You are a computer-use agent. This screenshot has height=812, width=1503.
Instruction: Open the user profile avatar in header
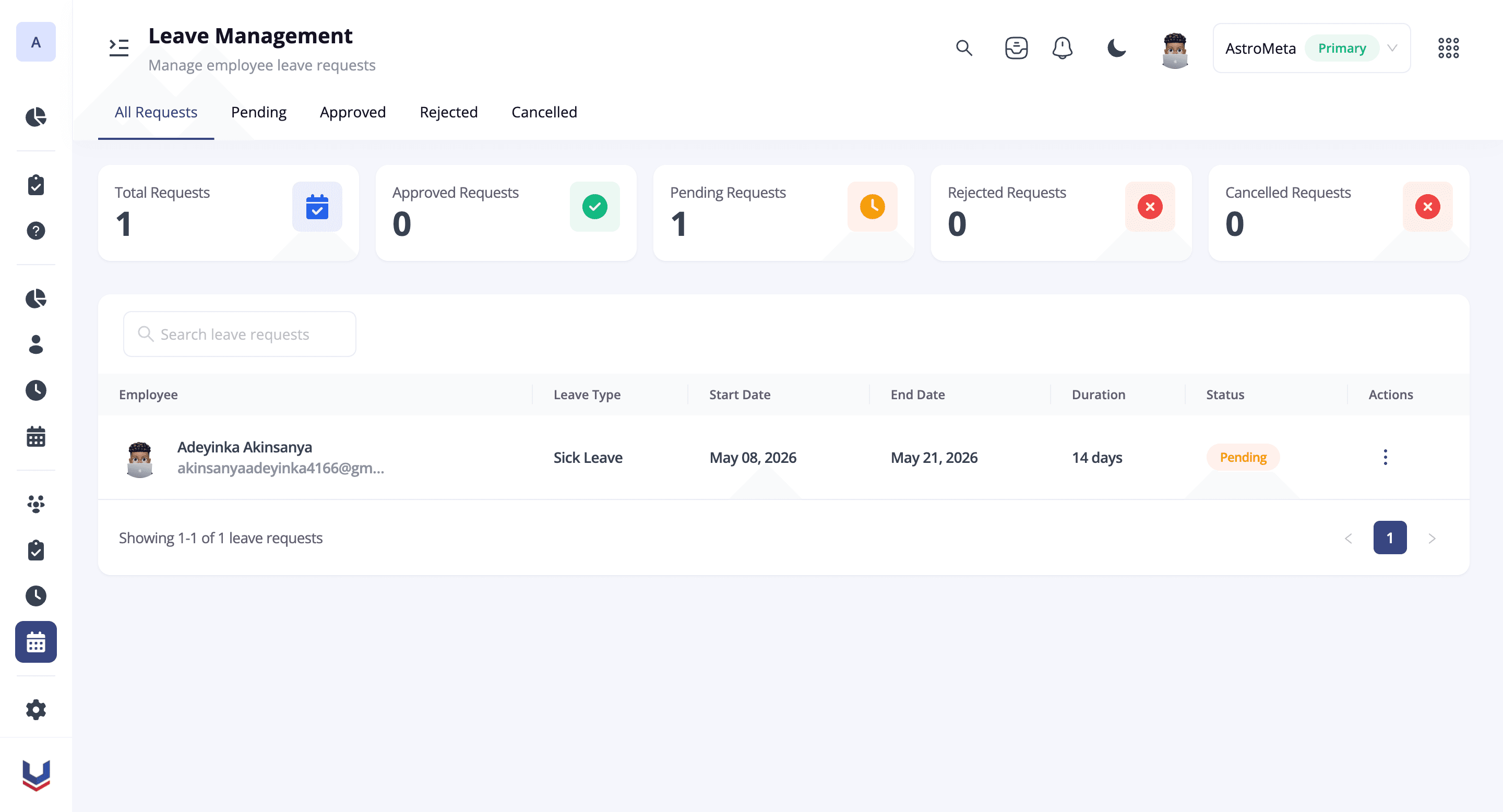[1175, 50]
